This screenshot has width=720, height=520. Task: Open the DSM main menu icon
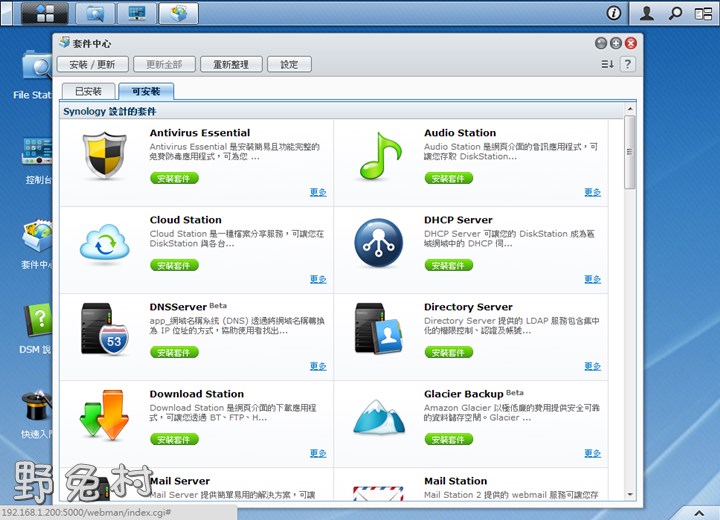click(x=45, y=13)
